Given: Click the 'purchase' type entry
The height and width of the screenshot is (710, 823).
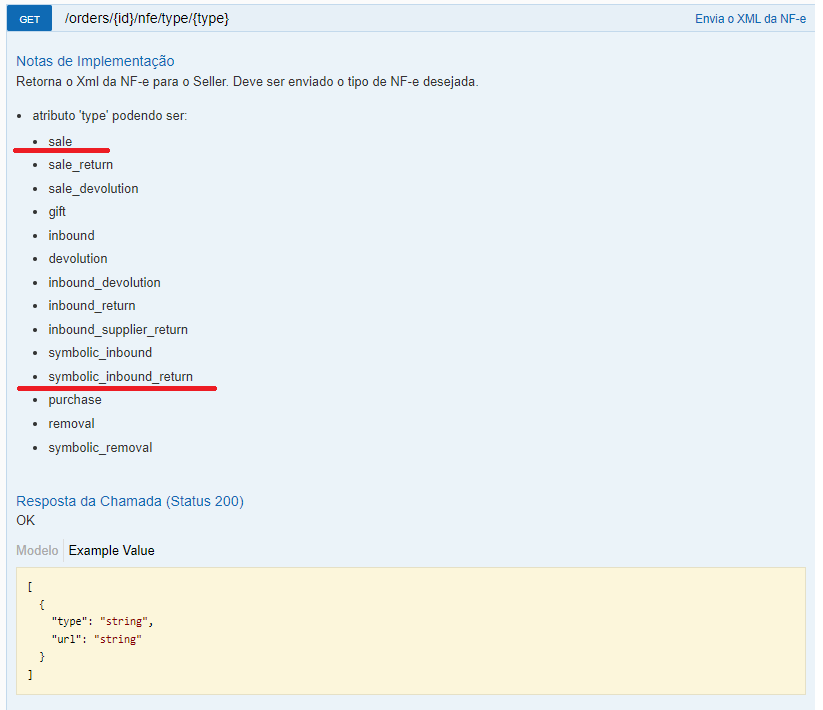Looking at the screenshot, I should click(75, 400).
